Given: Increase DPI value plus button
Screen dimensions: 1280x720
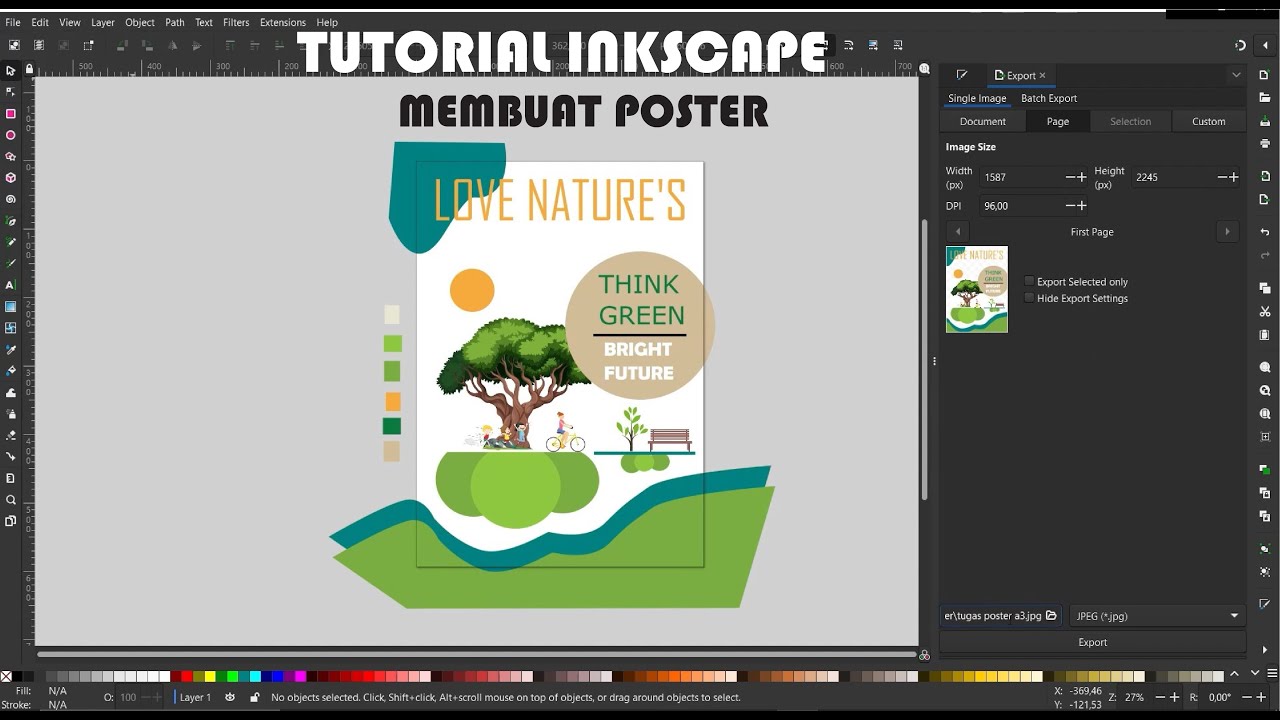Looking at the screenshot, I should click(x=1082, y=206).
